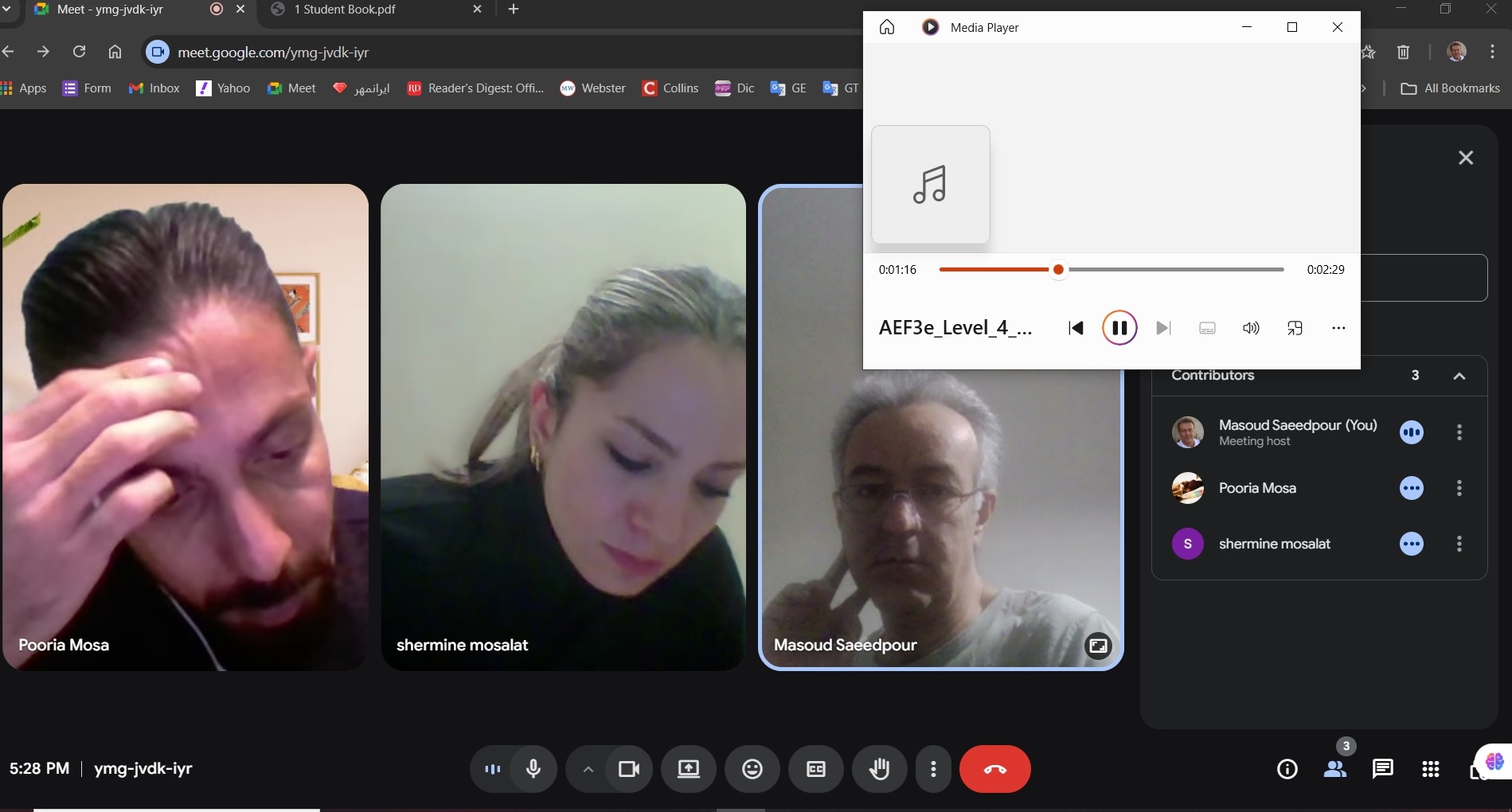This screenshot has height=812, width=1512.
Task: Skip to previous track in Media Player
Action: [1076, 328]
